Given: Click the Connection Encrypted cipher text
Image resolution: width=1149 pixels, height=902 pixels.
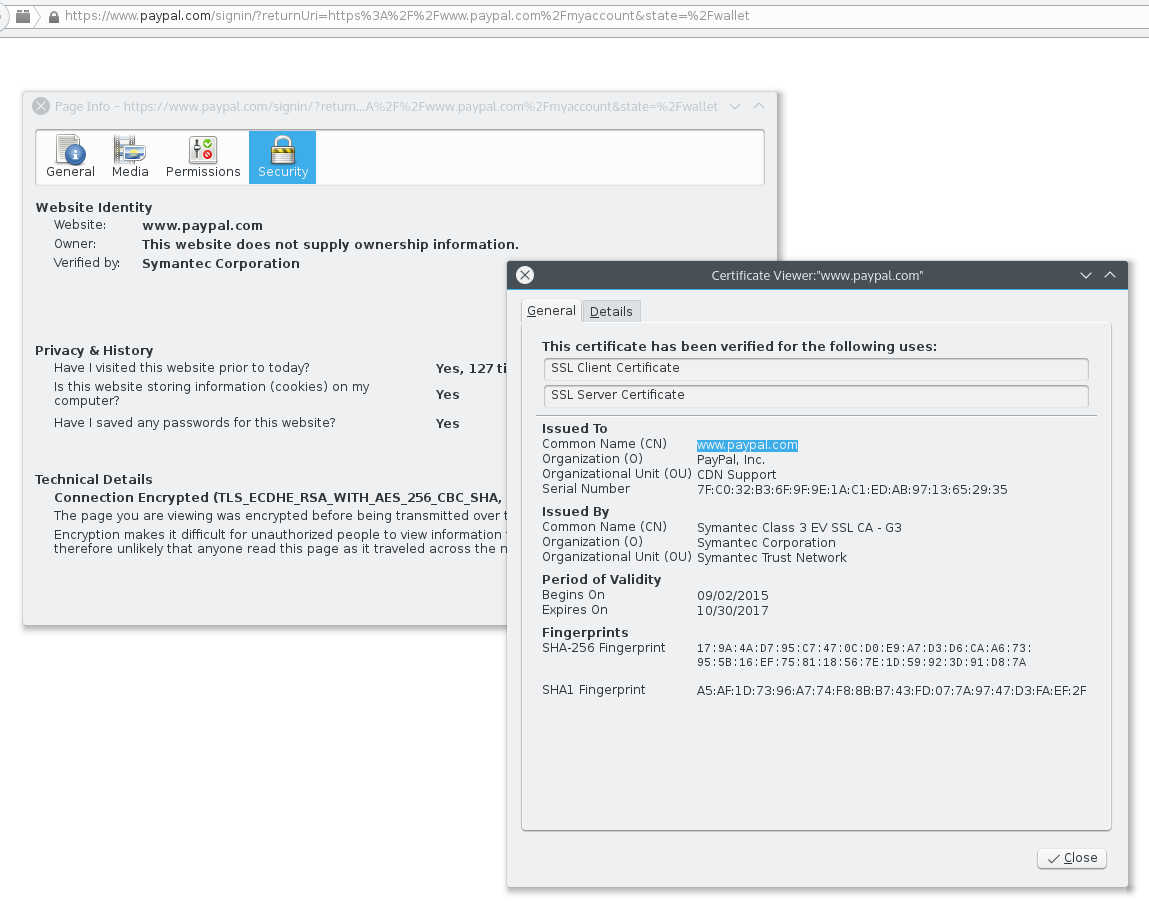Looking at the screenshot, I should (x=278, y=498).
